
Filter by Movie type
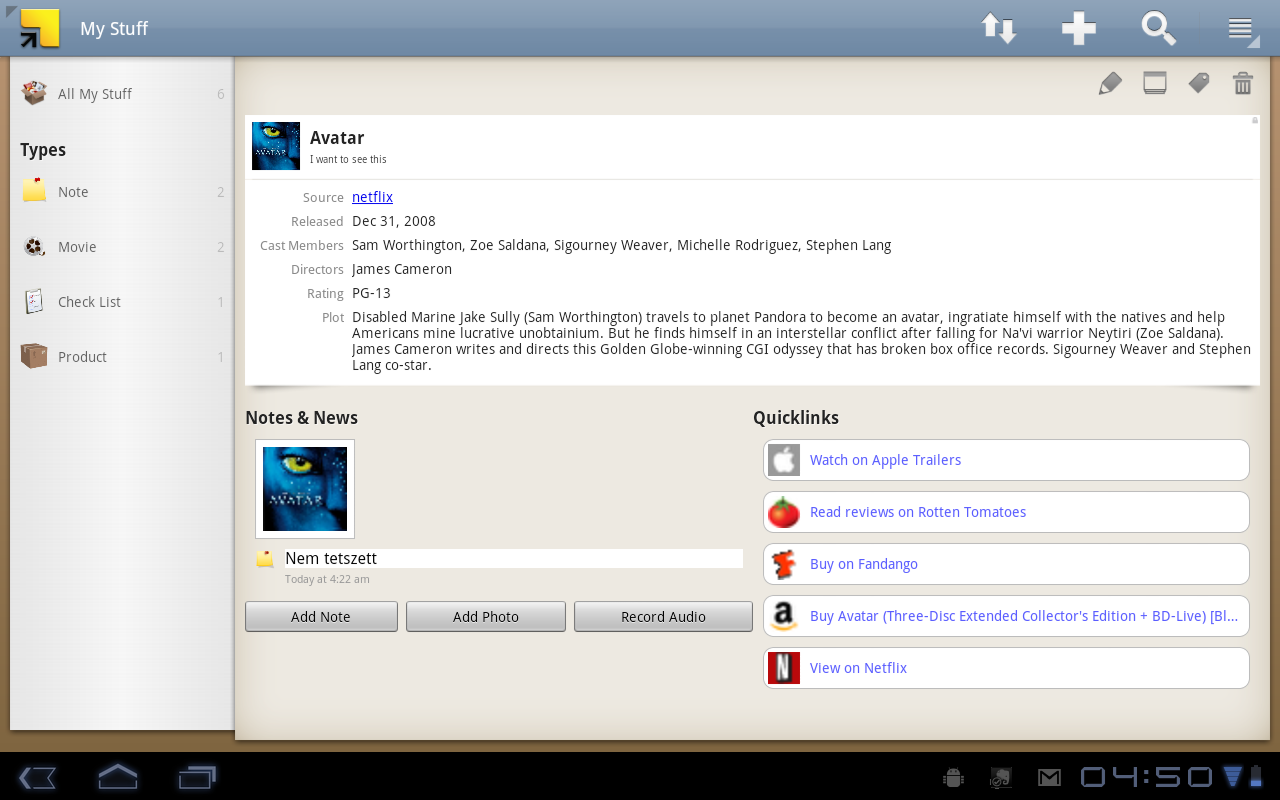[x=122, y=247]
